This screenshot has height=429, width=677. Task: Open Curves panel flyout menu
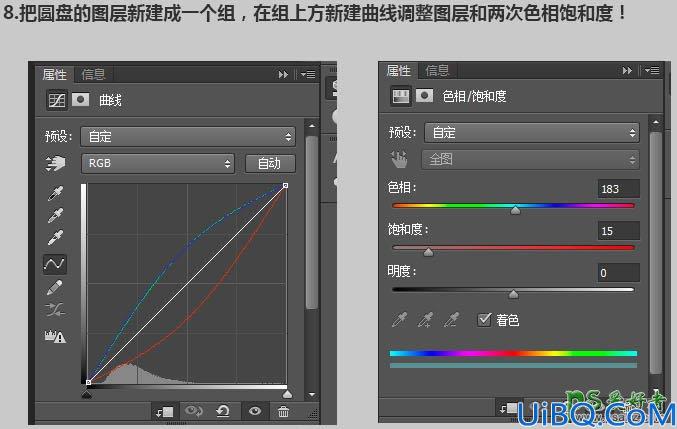pyautogui.click(x=308, y=75)
